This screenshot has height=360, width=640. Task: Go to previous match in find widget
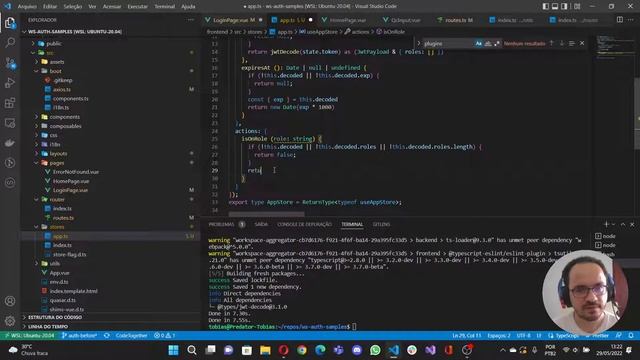pos(551,43)
